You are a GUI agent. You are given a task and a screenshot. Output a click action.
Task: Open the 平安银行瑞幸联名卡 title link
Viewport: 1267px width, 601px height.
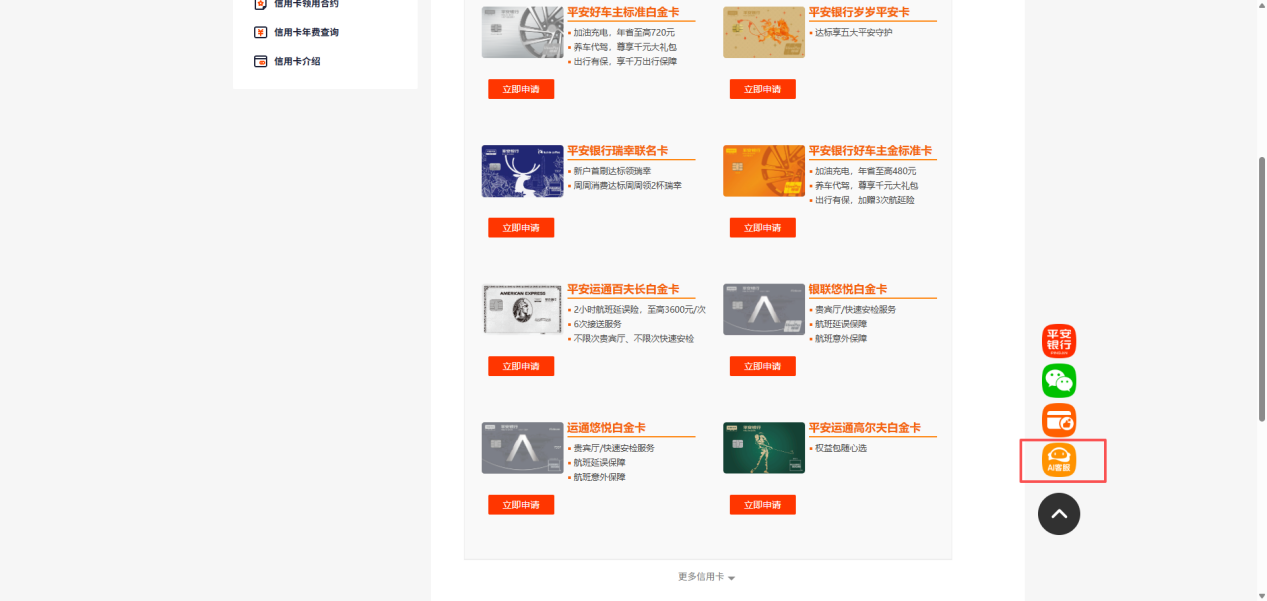click(x=617, y=151)
